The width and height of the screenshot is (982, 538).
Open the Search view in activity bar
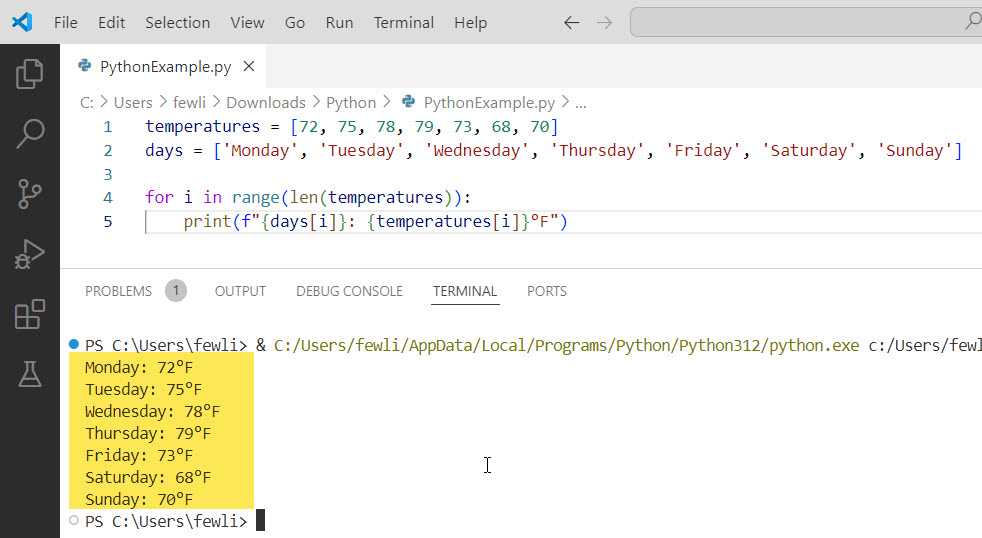point(29,133)
